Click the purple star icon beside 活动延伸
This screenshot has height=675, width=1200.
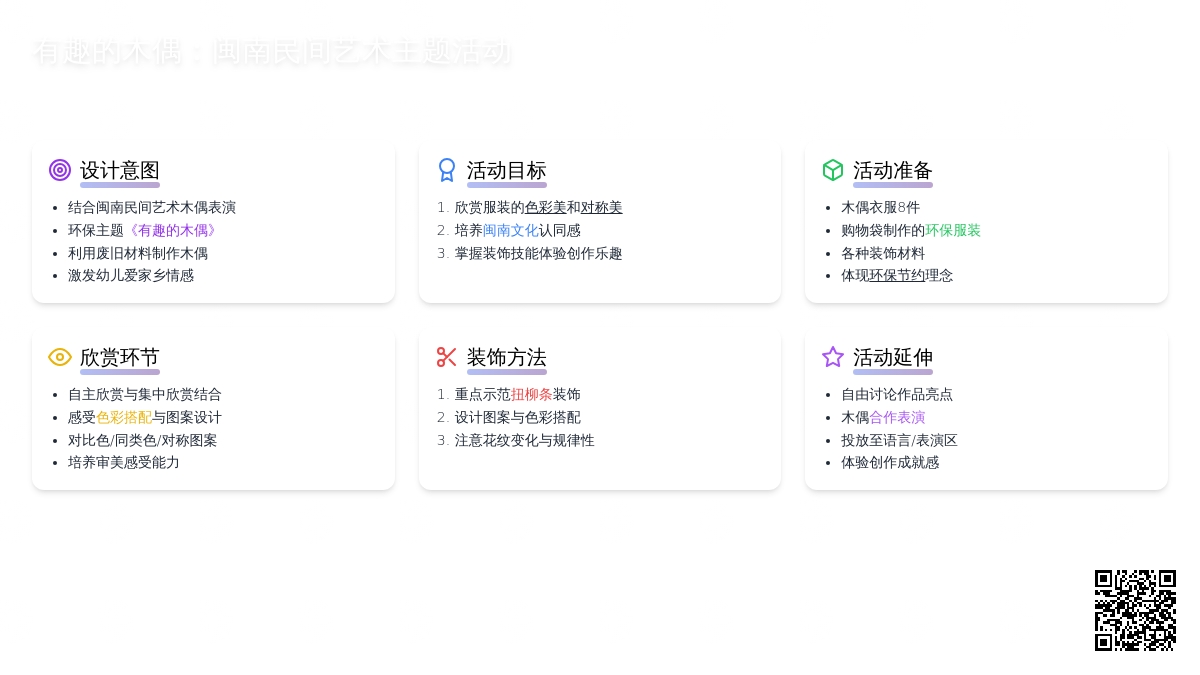point(833,357)
